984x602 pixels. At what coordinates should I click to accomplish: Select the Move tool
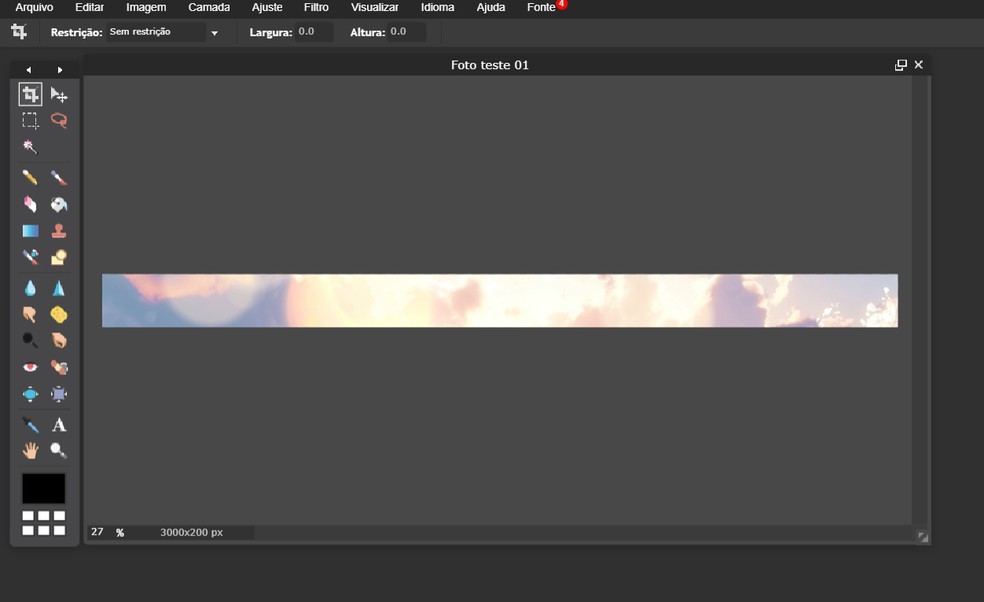click(59, 94)
